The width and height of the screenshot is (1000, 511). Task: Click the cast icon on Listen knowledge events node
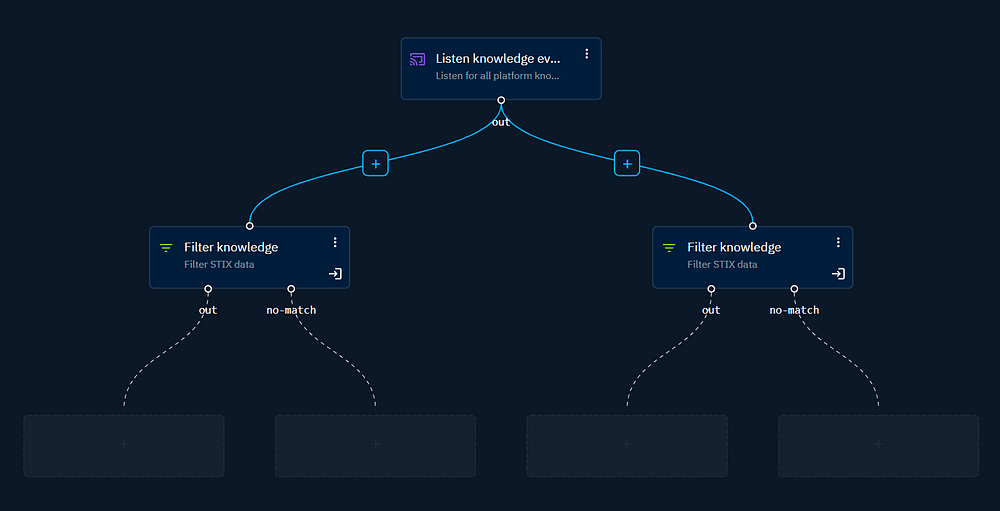[x=418, y=60]
